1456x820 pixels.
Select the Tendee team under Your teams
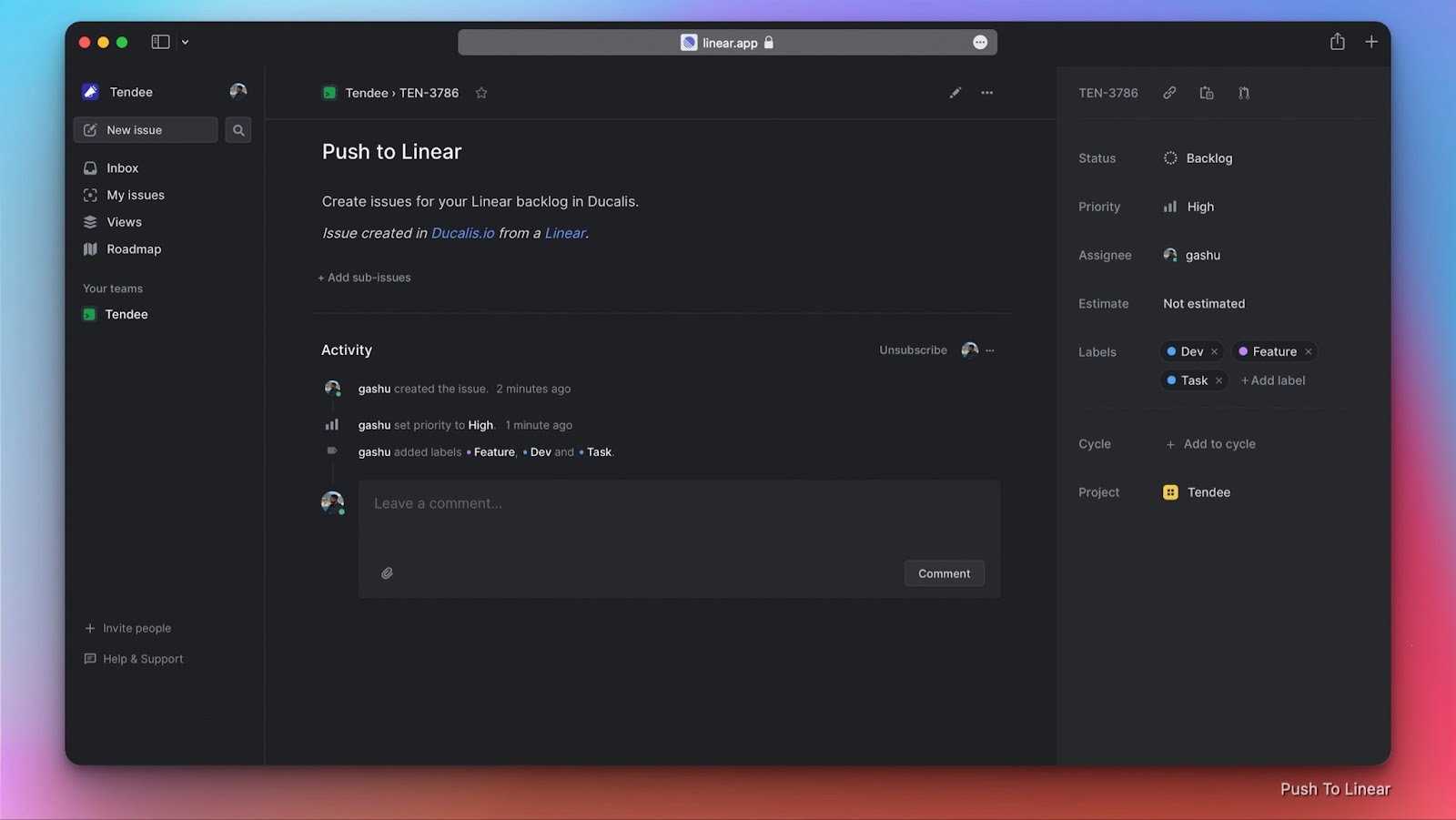126,314
